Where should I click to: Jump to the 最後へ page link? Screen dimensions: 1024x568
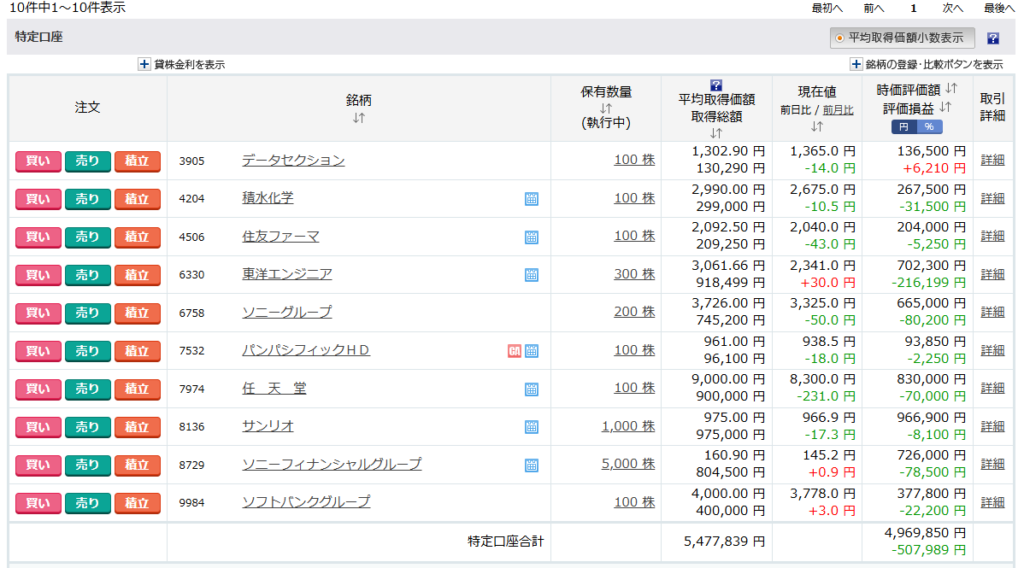(999, 8)
